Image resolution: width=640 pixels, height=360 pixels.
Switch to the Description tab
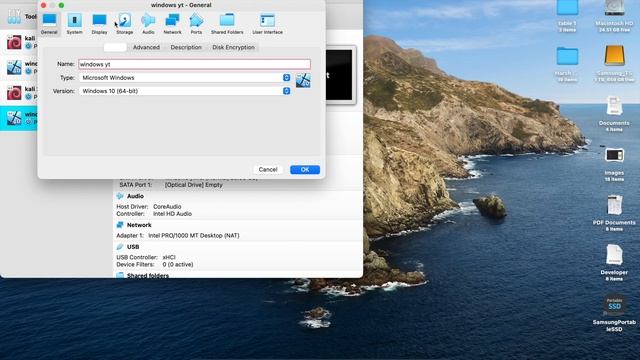[x=186, y=47]
